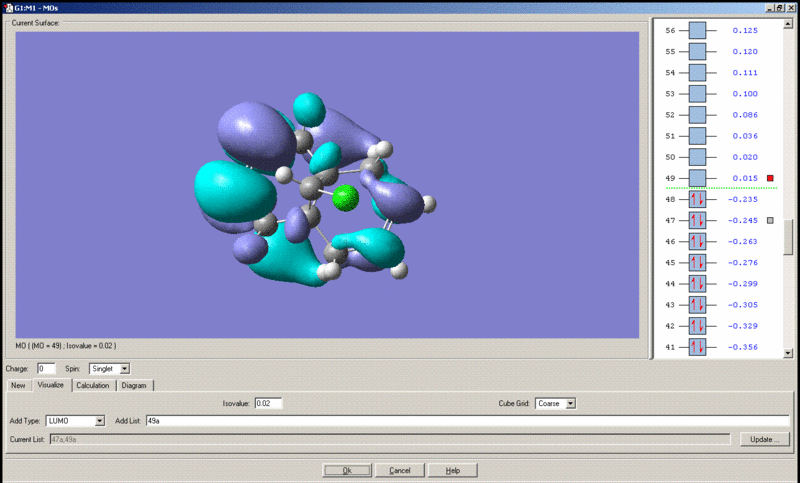Click the Ok button
The width and height of the screenshot is (800, 483).
347,470
